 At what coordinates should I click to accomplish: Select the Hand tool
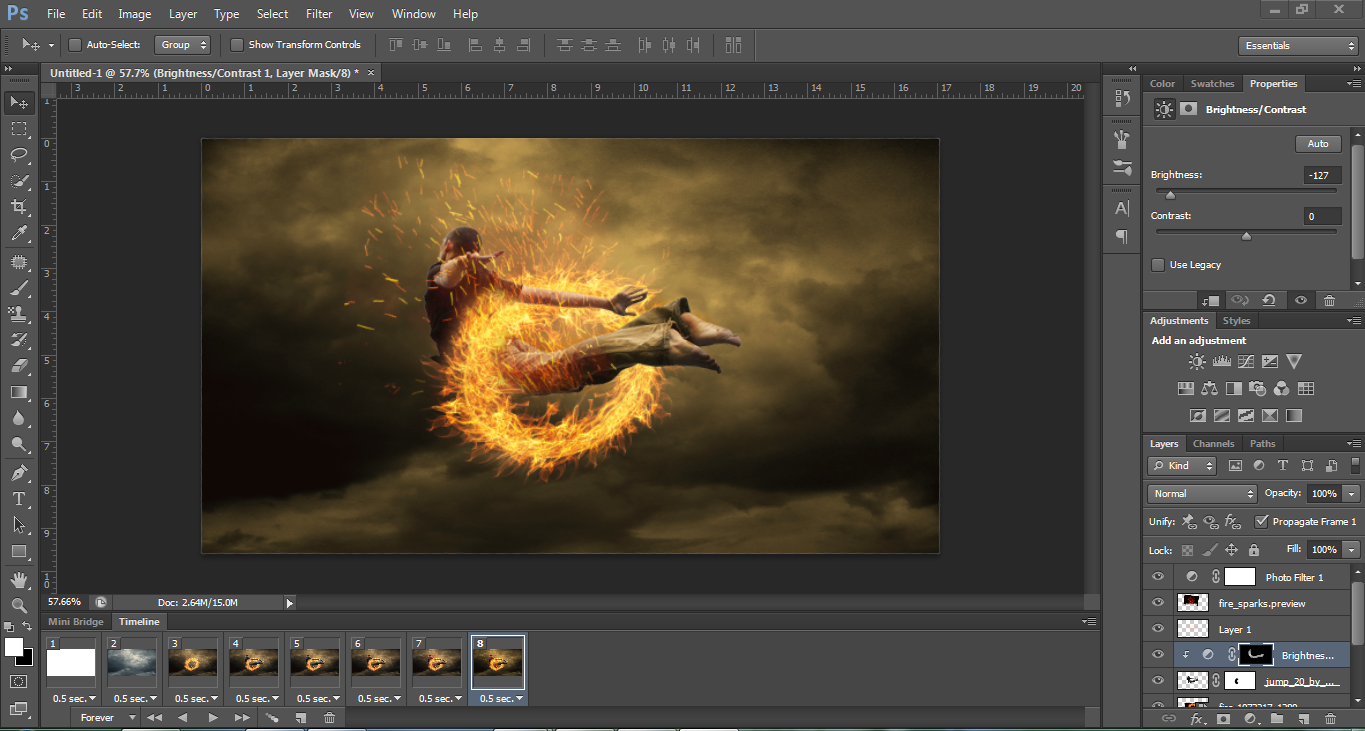click(19, 579)
